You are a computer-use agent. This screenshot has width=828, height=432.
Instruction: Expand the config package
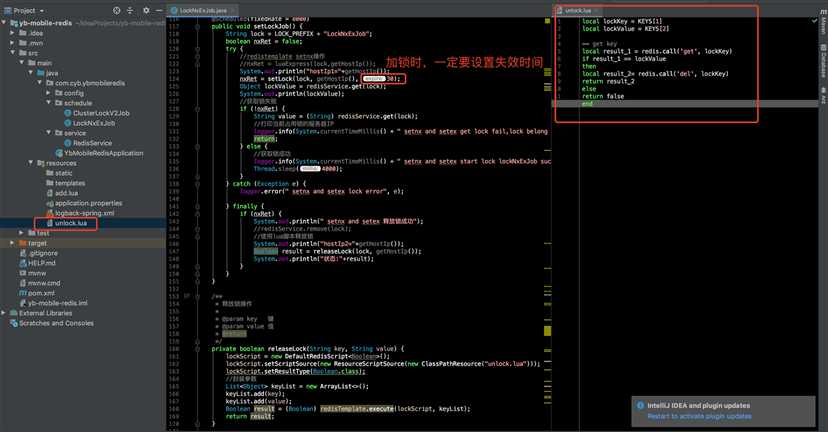pos(49,93)
